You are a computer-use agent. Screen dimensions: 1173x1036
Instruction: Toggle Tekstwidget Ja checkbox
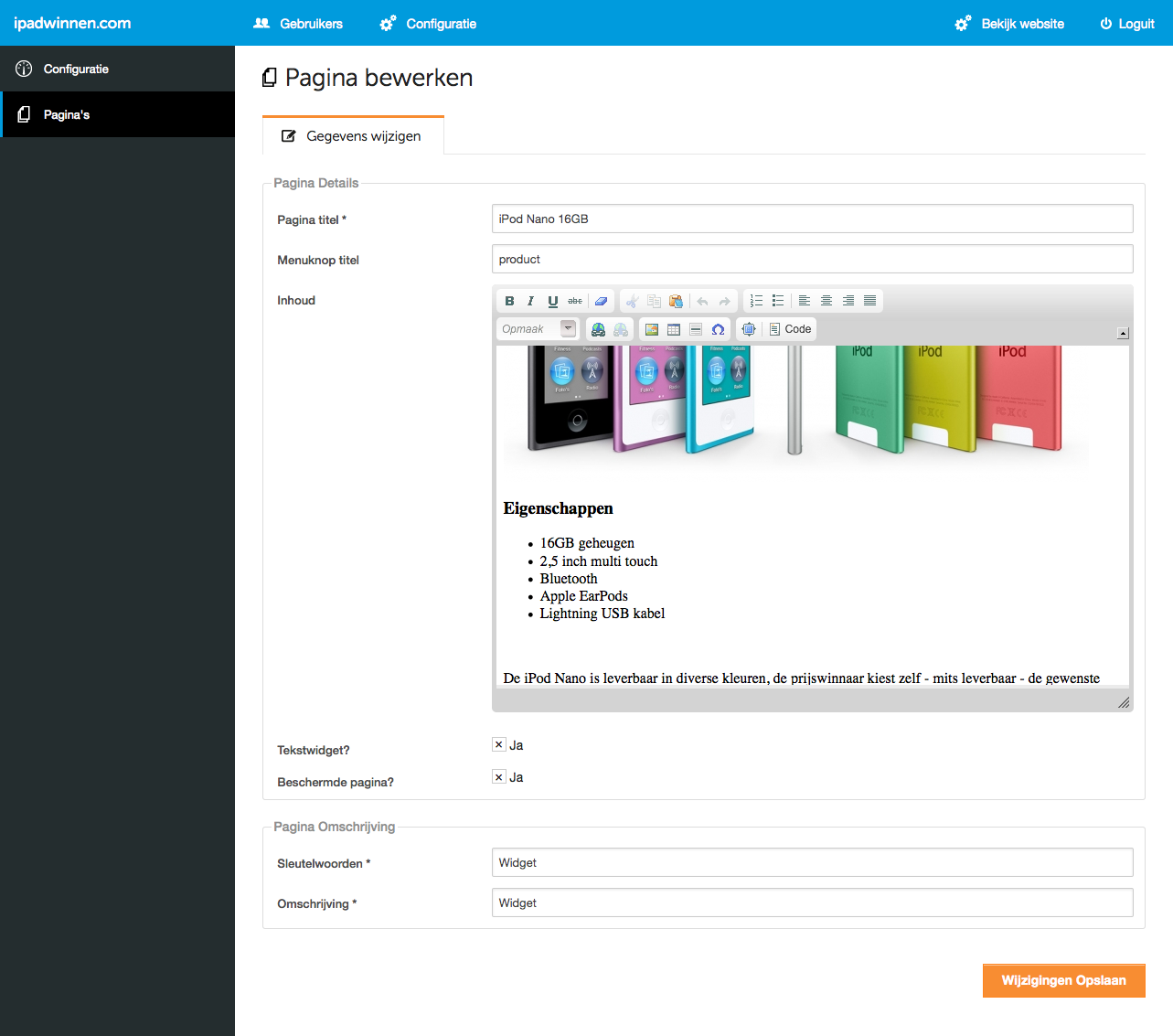pyautogui.click(x=499, y=744)
